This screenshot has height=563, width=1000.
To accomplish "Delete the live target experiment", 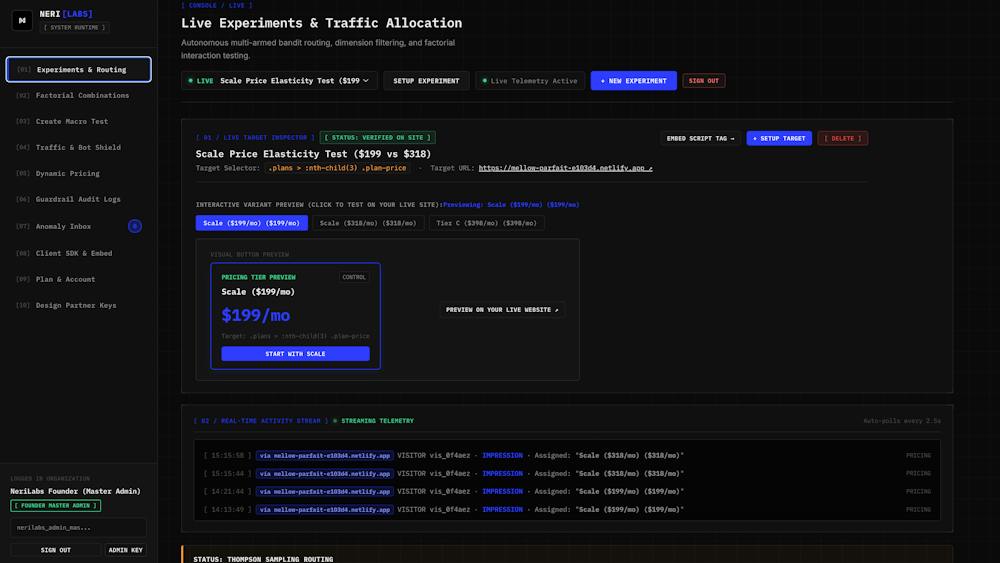I will point(842,138).
